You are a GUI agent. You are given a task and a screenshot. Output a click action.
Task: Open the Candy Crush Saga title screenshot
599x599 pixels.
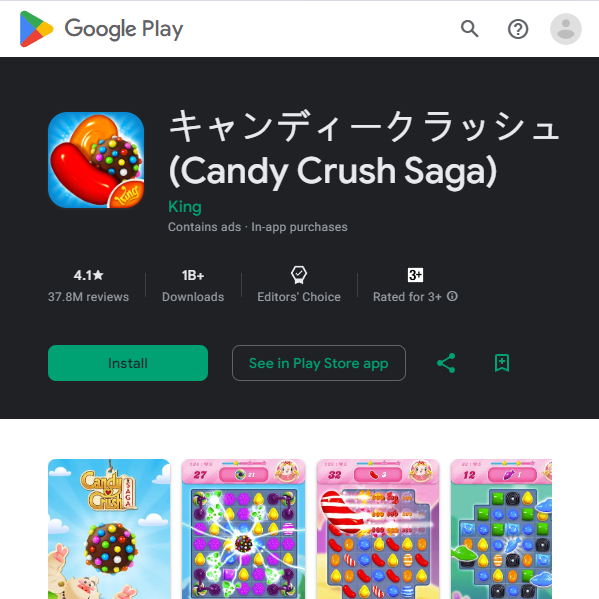click(109, 529)
